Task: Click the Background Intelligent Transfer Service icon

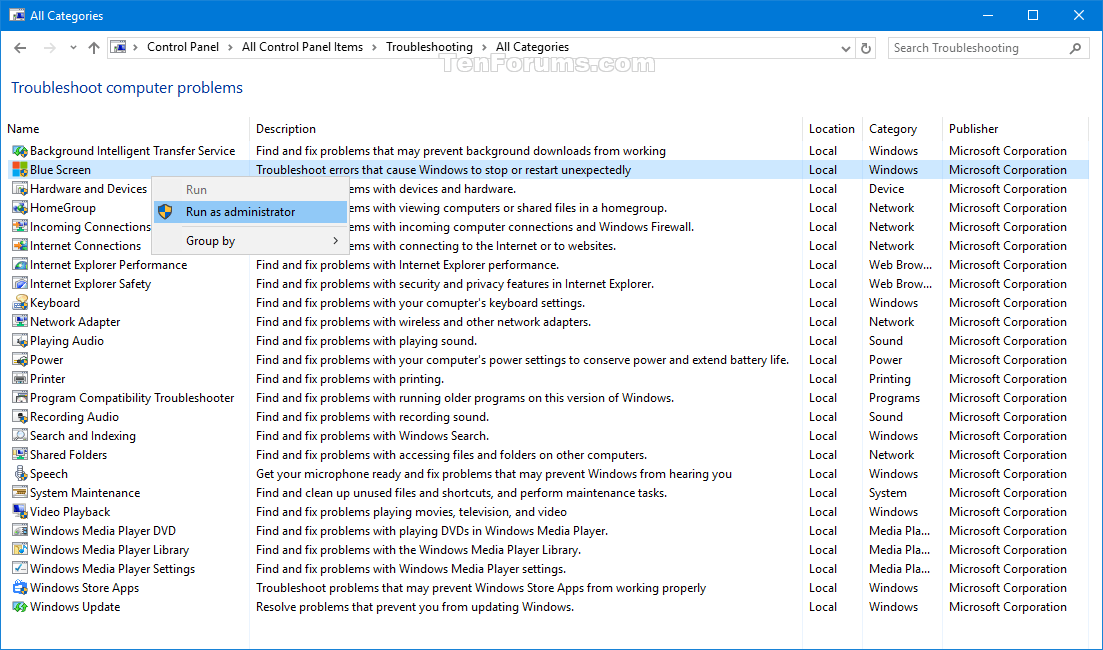Action: click(20, 151)
